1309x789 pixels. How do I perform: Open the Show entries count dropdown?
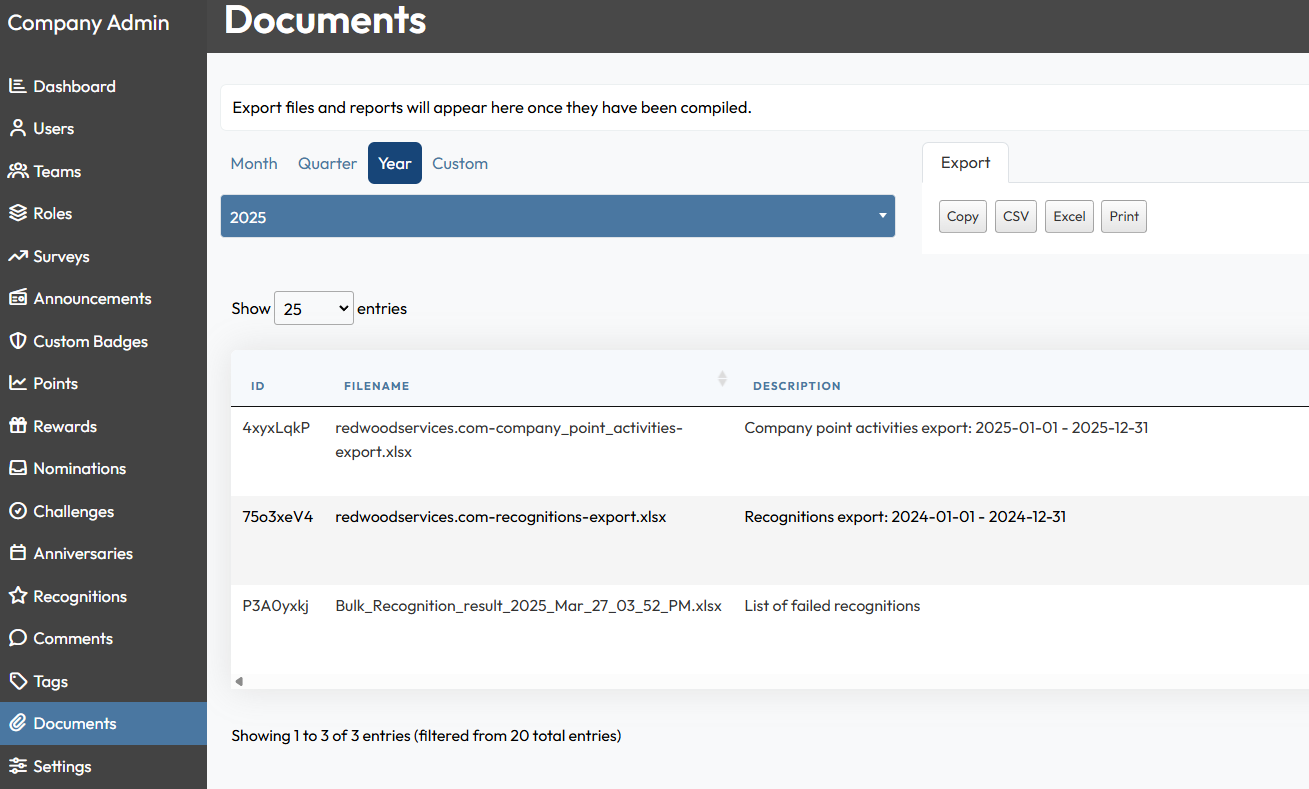point(313,309)
